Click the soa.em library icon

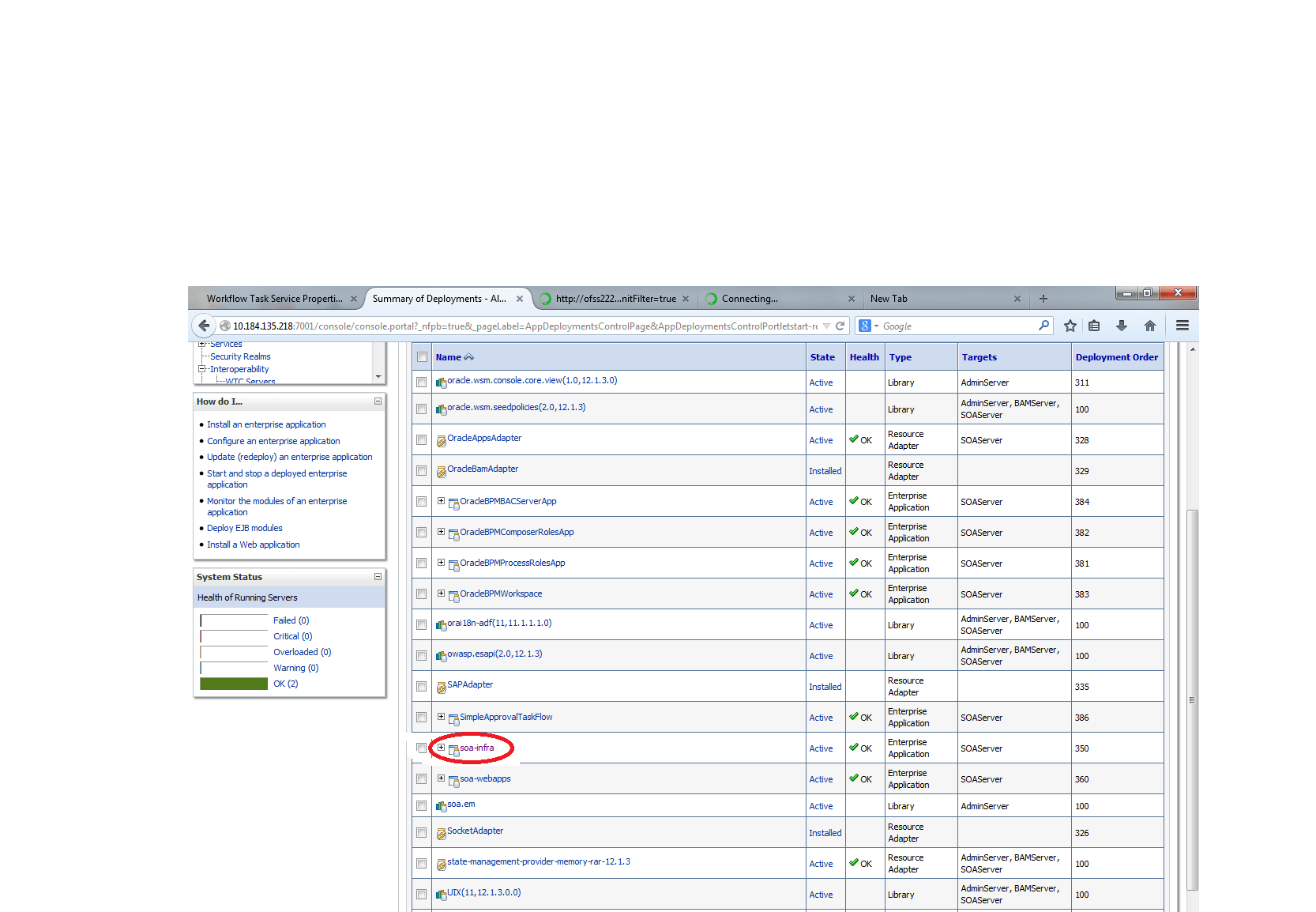442,806
